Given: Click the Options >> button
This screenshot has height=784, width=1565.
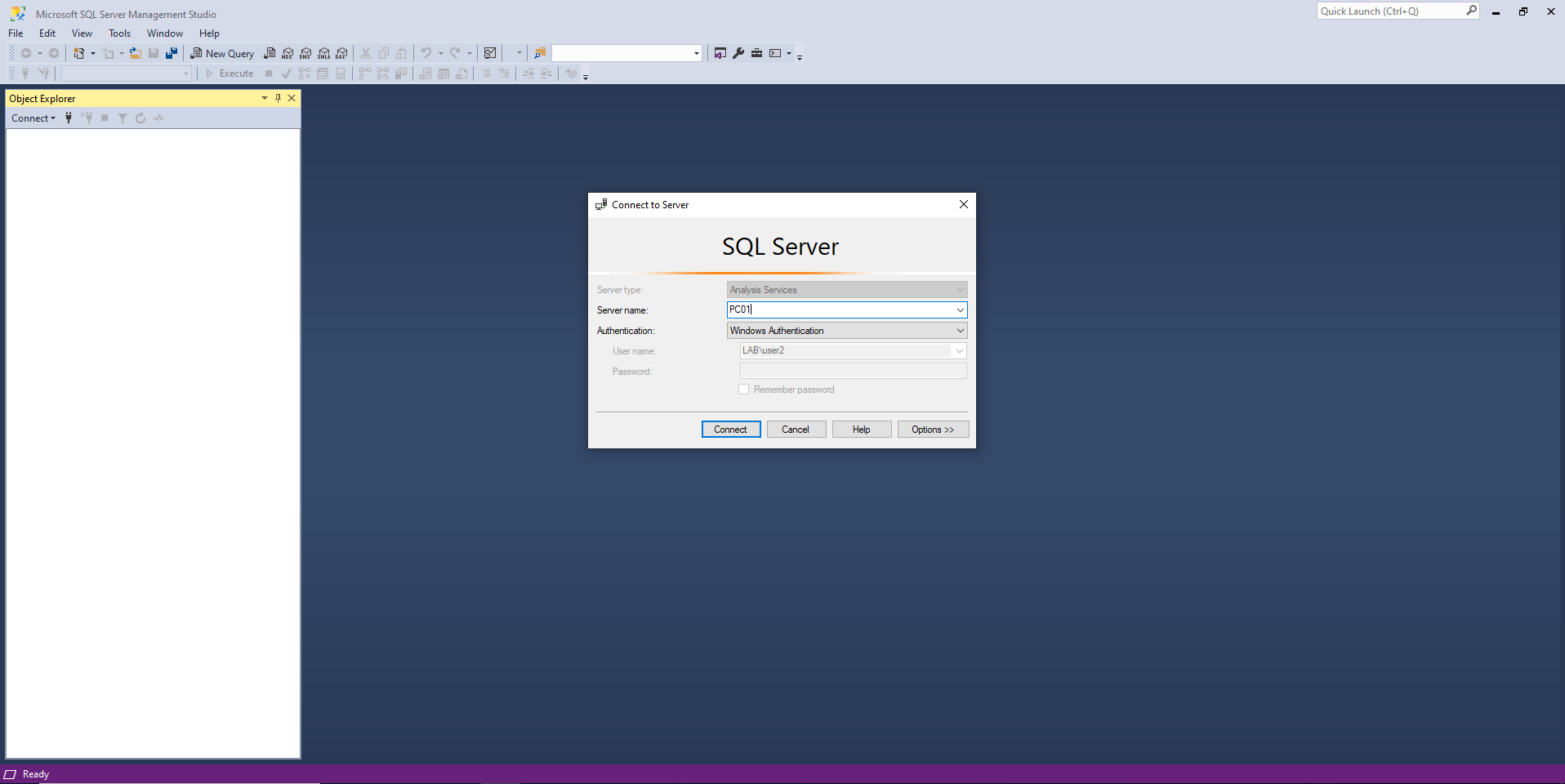Looking at the screenshot, I should 933,430.
